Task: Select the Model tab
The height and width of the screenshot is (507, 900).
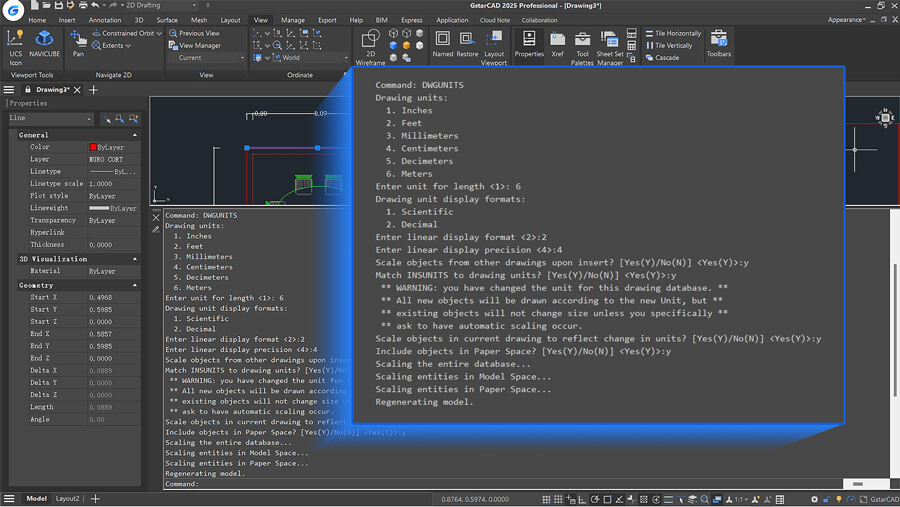Action: [x=36, y=498]
